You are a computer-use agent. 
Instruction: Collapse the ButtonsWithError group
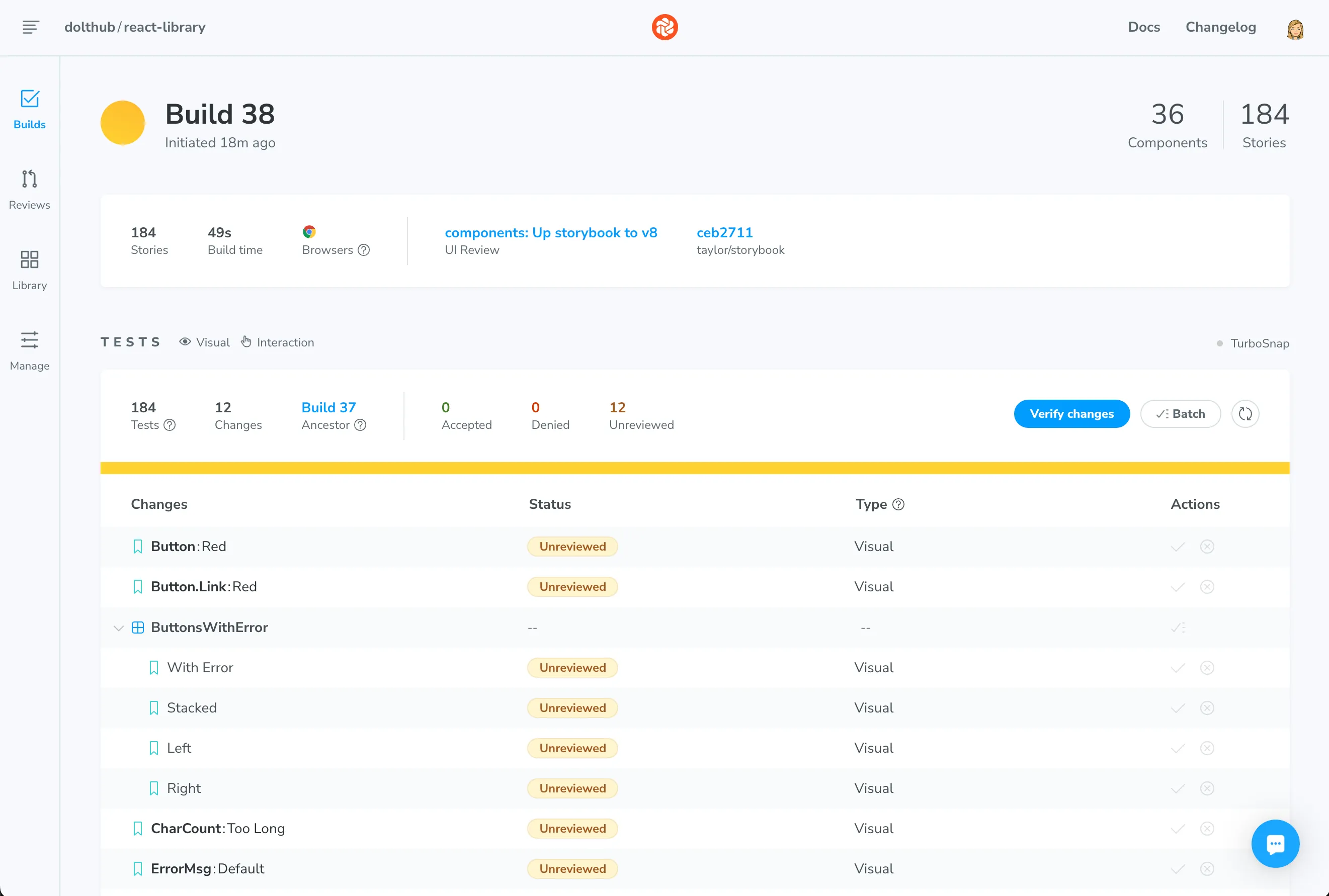pyautogui.click(x=118, y=628)
